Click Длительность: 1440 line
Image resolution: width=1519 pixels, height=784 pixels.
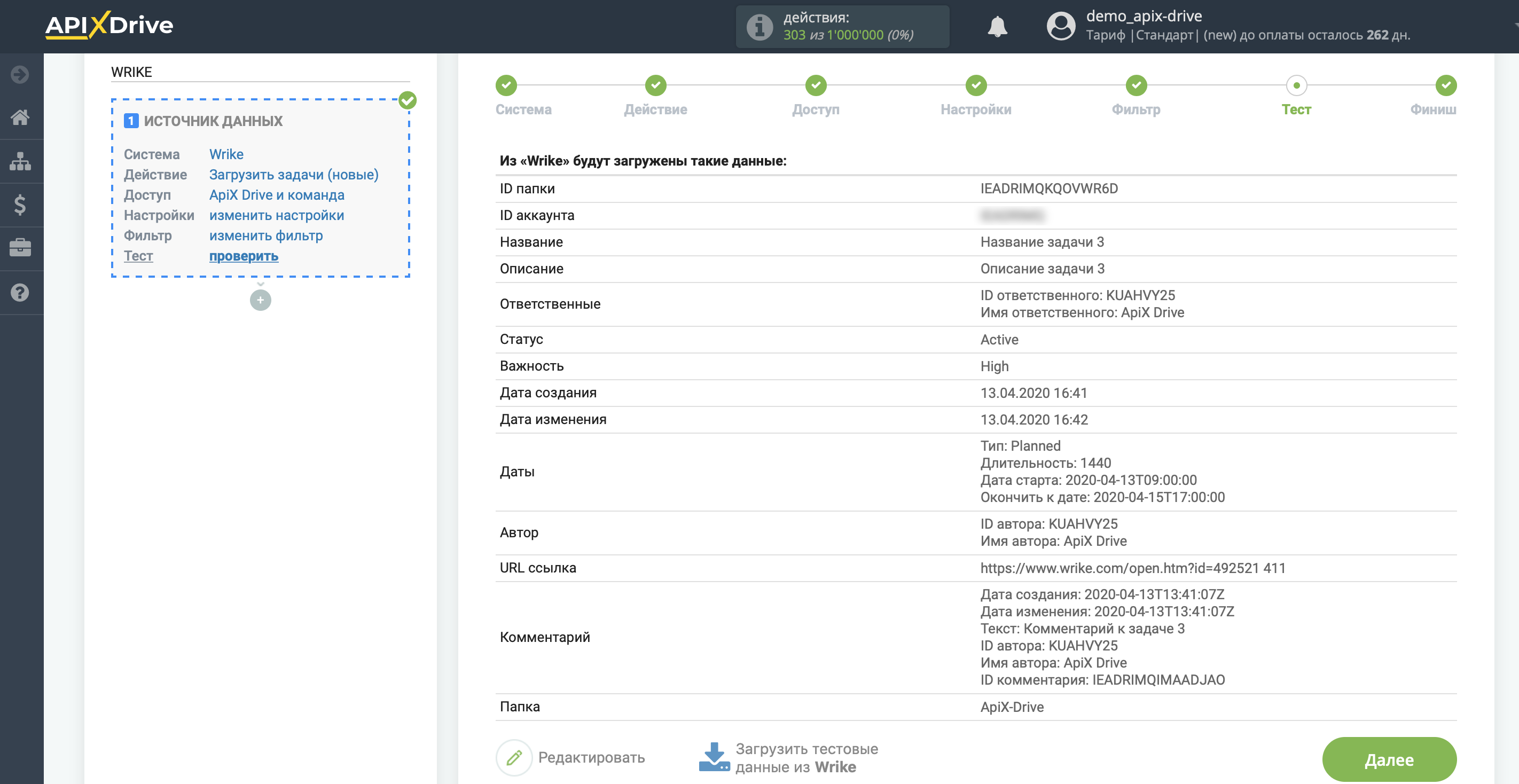(x=1045, y=464)
